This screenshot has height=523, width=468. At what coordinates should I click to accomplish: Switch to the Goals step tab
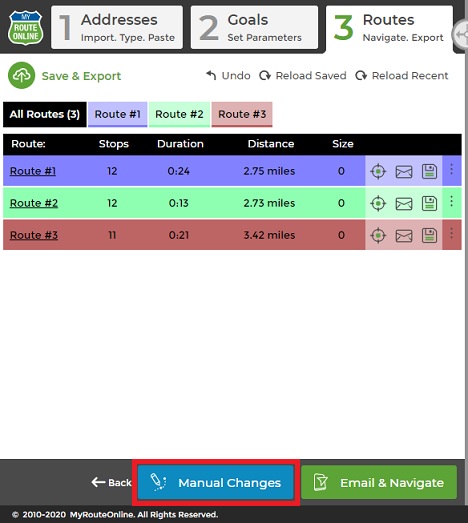(254, 28)
